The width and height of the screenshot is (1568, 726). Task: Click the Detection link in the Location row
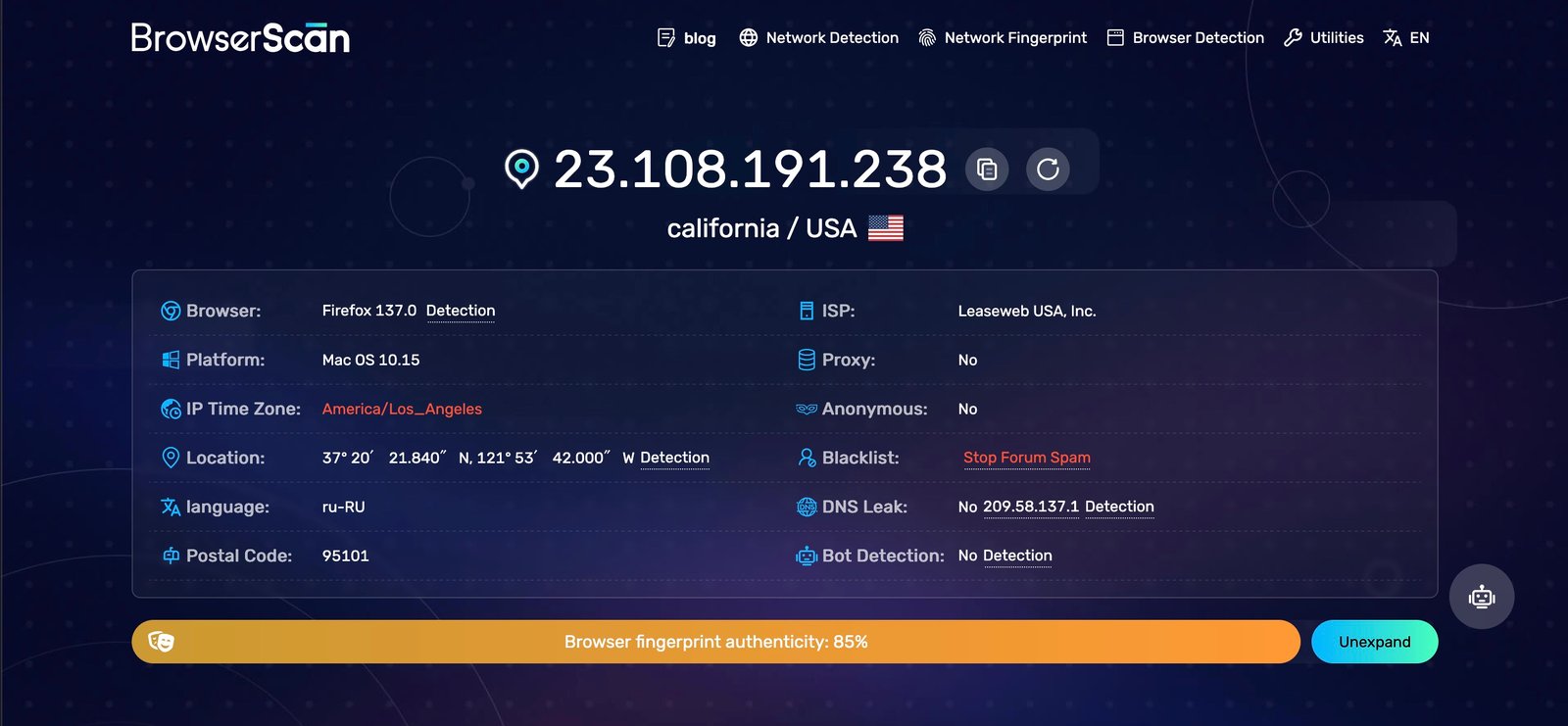click(674, 458)
